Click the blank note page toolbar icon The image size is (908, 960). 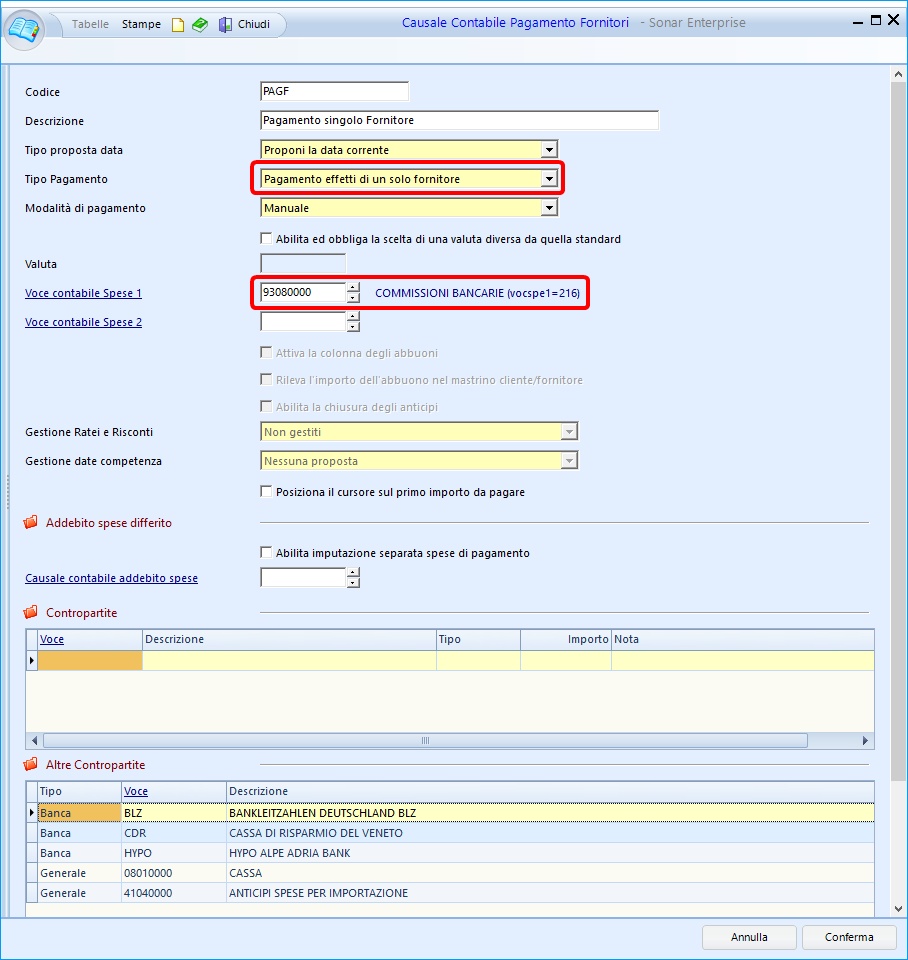click(x=178, y=24)
